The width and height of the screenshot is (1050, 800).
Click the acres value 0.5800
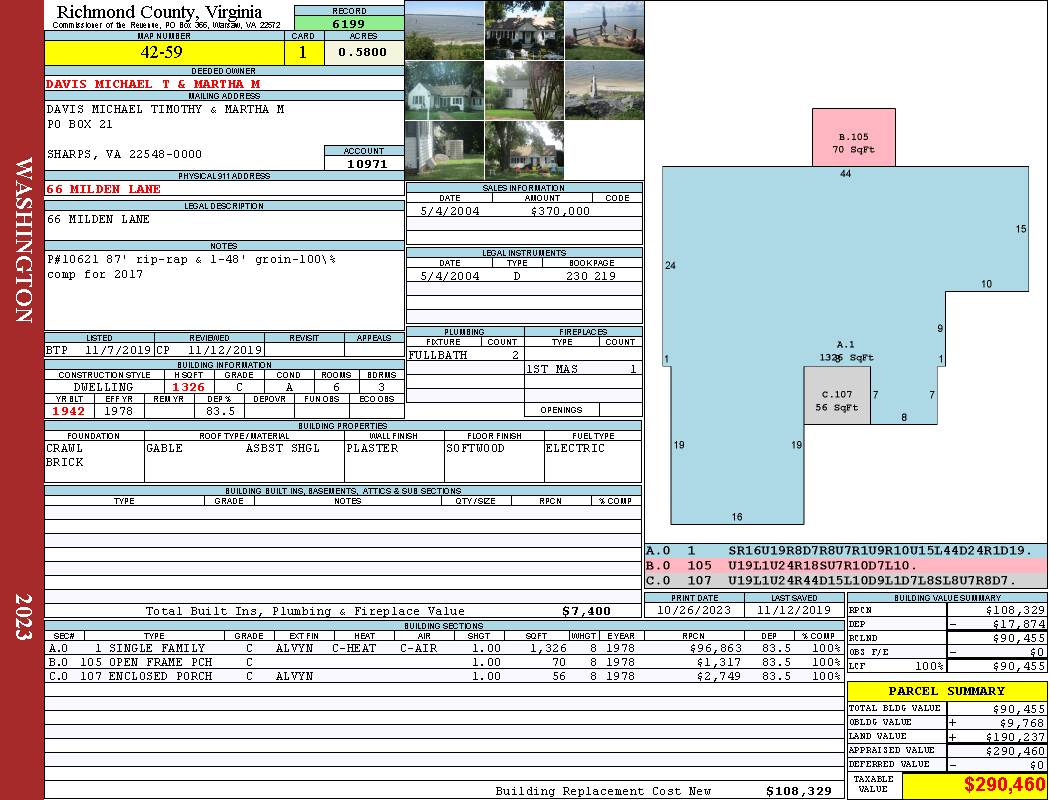pyautogui.click(x=363, y=53)
